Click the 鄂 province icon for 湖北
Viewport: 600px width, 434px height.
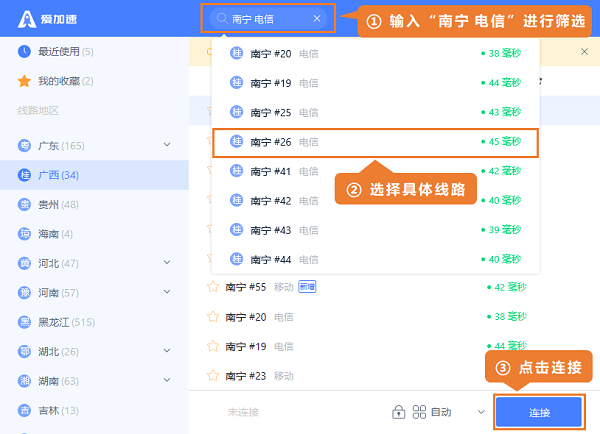coord(24,351)
